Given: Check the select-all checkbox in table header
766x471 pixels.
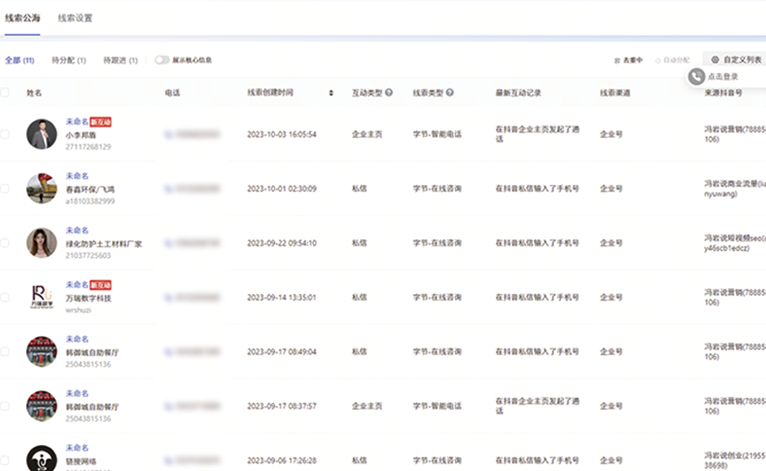Looking at the screenshot, I should [x=5, y=93].
